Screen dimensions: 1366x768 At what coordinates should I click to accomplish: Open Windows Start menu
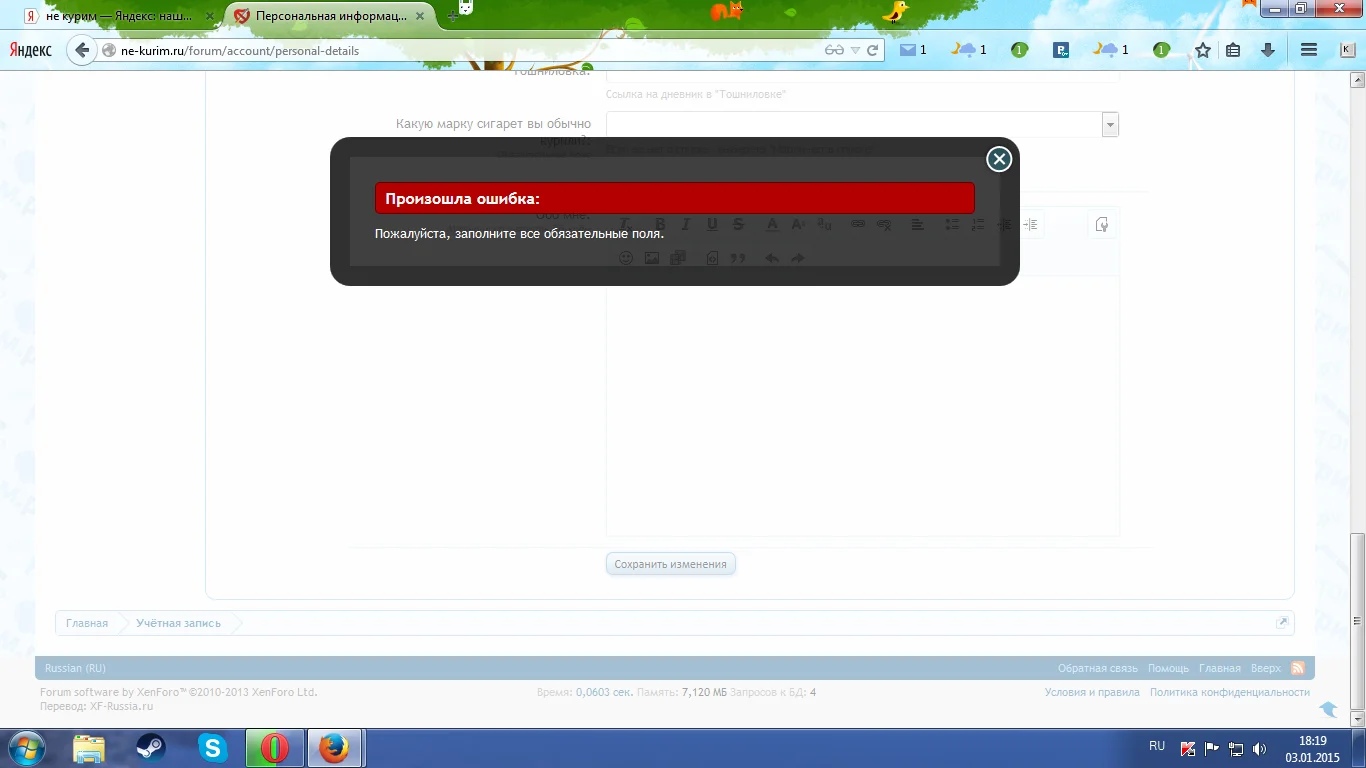point(25,748)
